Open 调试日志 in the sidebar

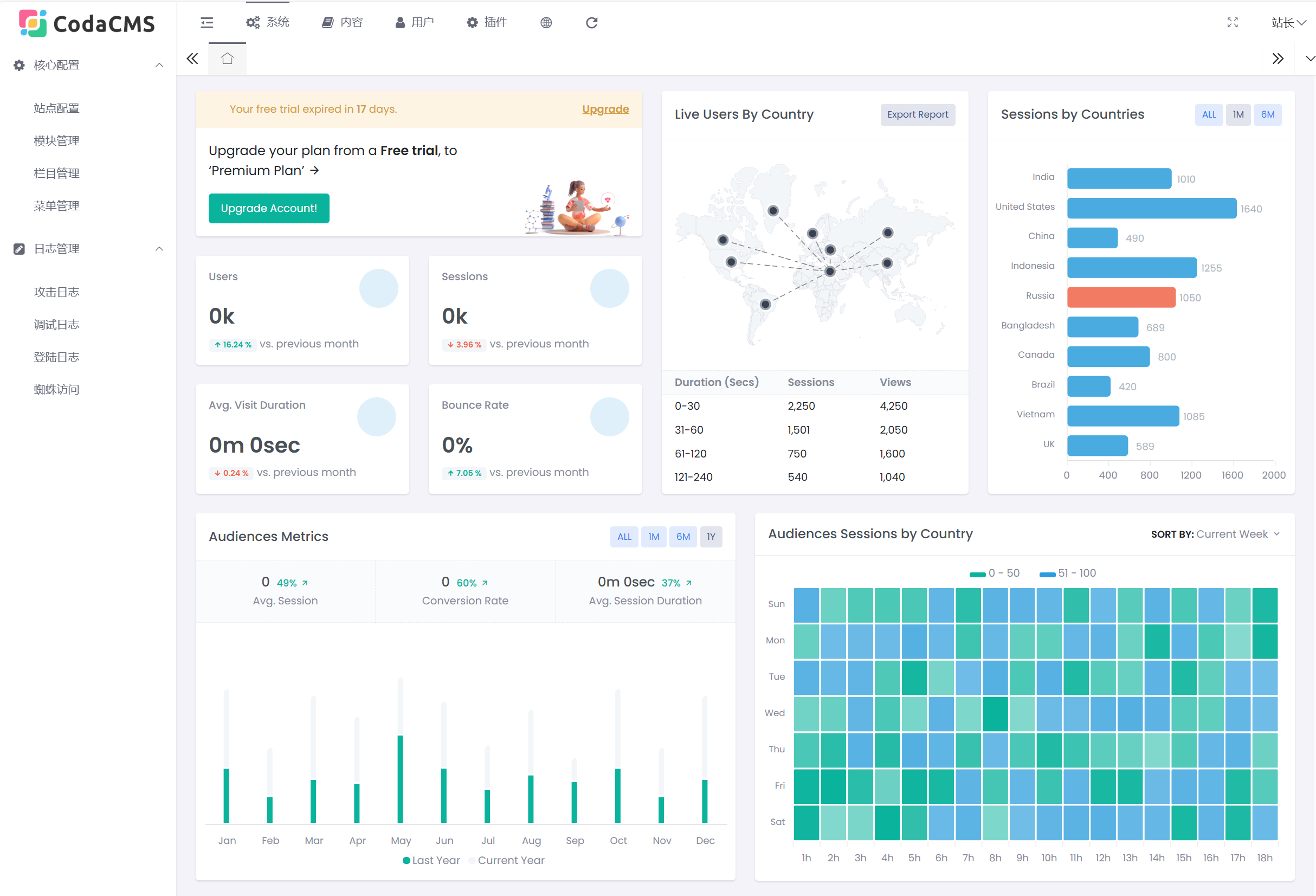coord(56,325)
